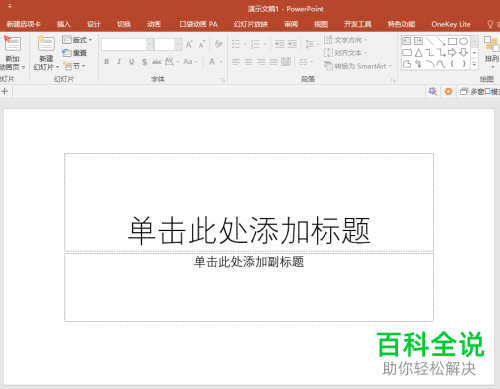Select the elbow arrow connector shape
500x389 pixels.
[441, 52]
